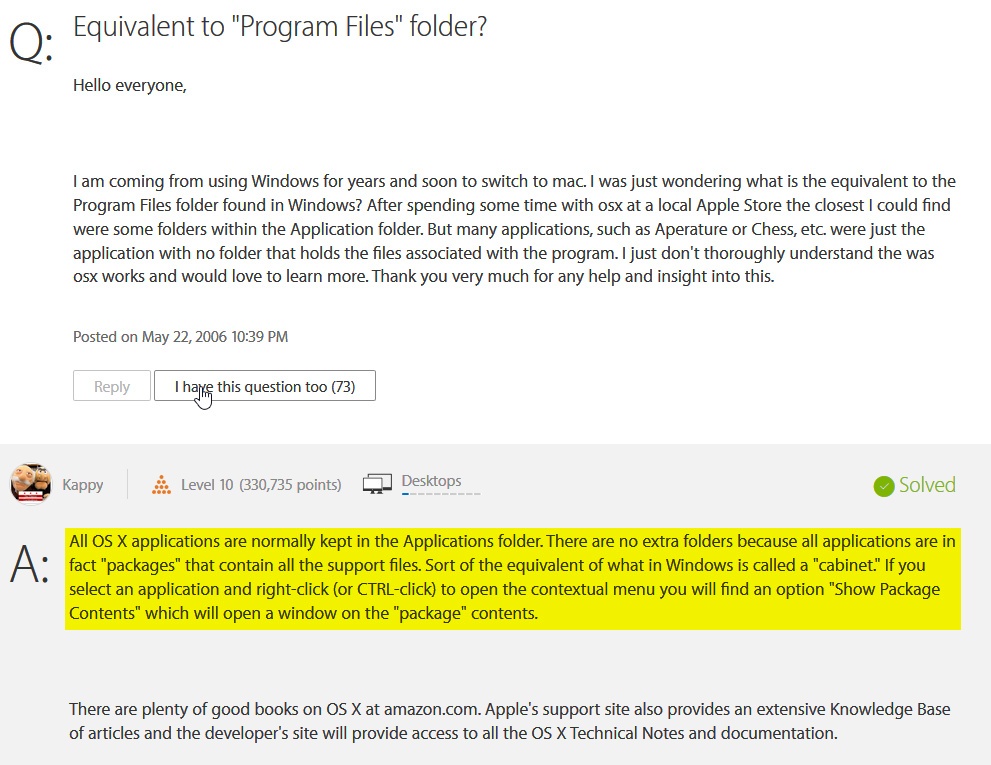Viewport: 991px width, 765px height.
Task: Click the dashed progress bar under Desktops
Action: (x=440, y=493)
